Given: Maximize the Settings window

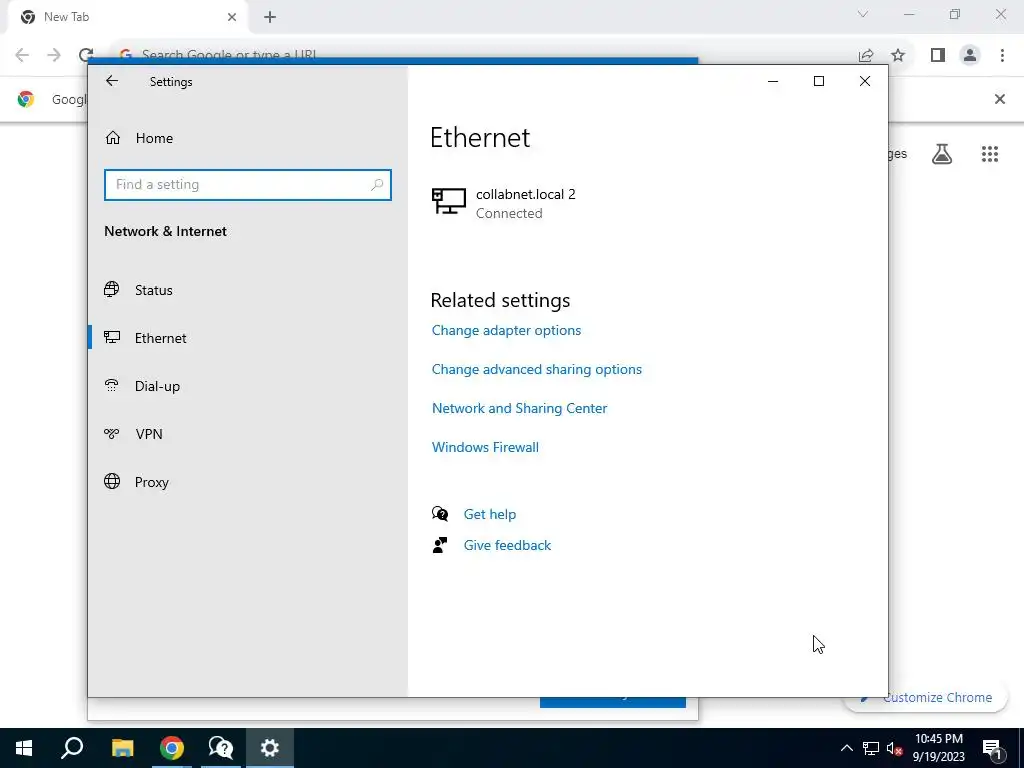Looking at the screenshot, I should point(819,81).
